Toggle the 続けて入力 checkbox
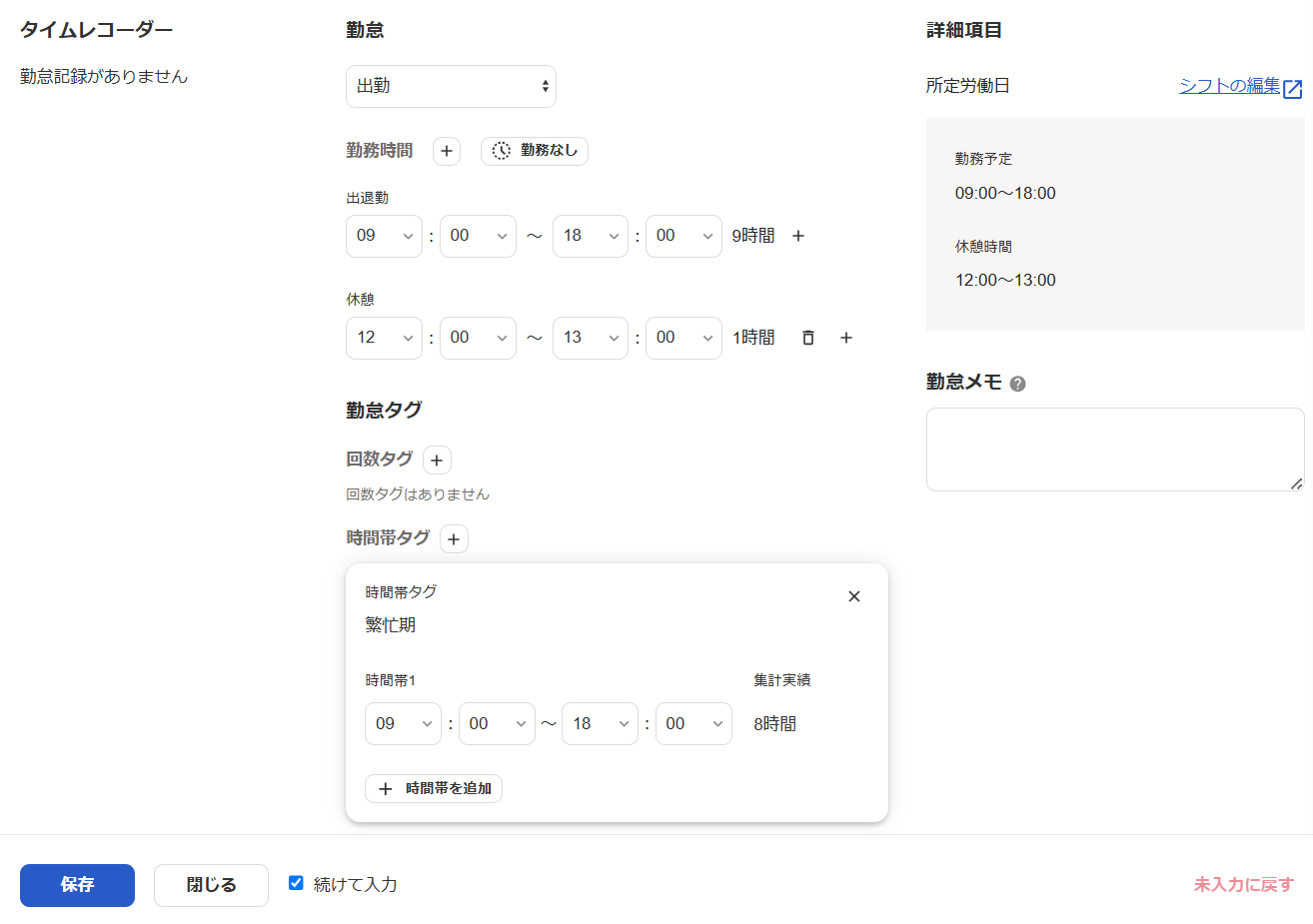 [296, 883]
